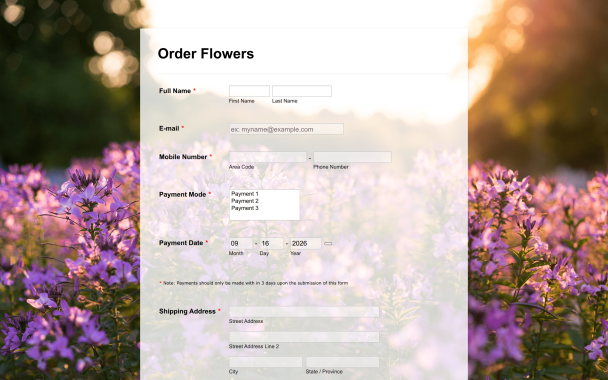Open the Payment Date calendar picker icon
The height and width of the screenshot is (380, 608).
328,244
